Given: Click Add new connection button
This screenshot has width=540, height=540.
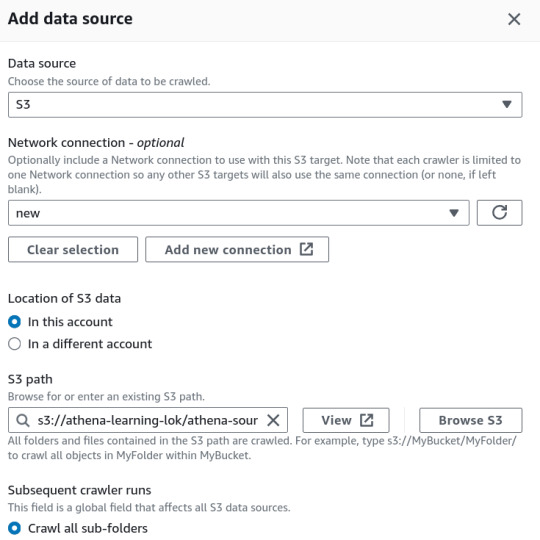Looking at the screenshot, I should (x=237, y=249).
